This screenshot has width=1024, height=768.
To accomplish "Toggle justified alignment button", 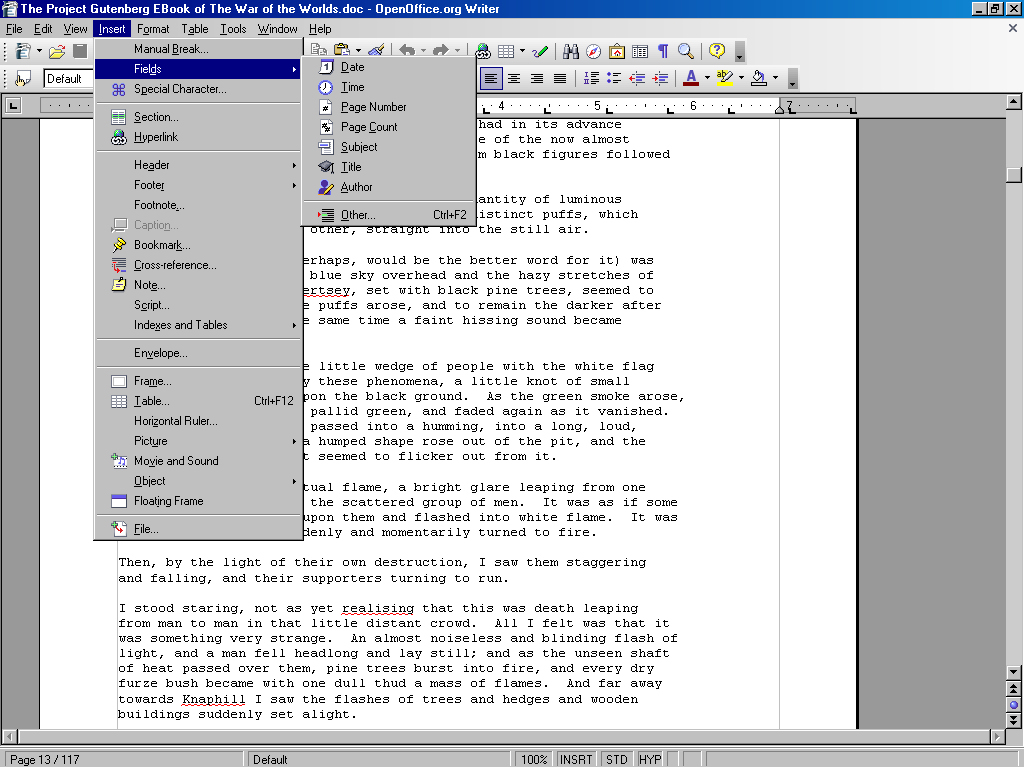I will [x=560, y=78].
